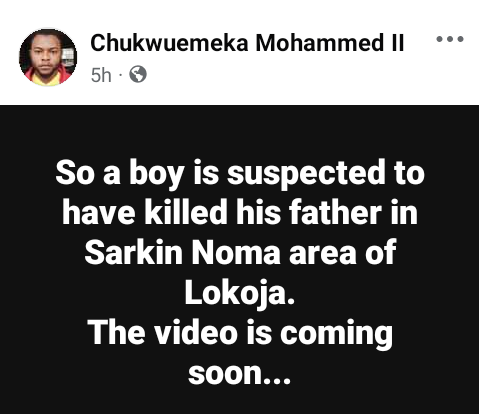Open the three-dot post options menu
Screen dimensions: 479x414
(450, 39)
